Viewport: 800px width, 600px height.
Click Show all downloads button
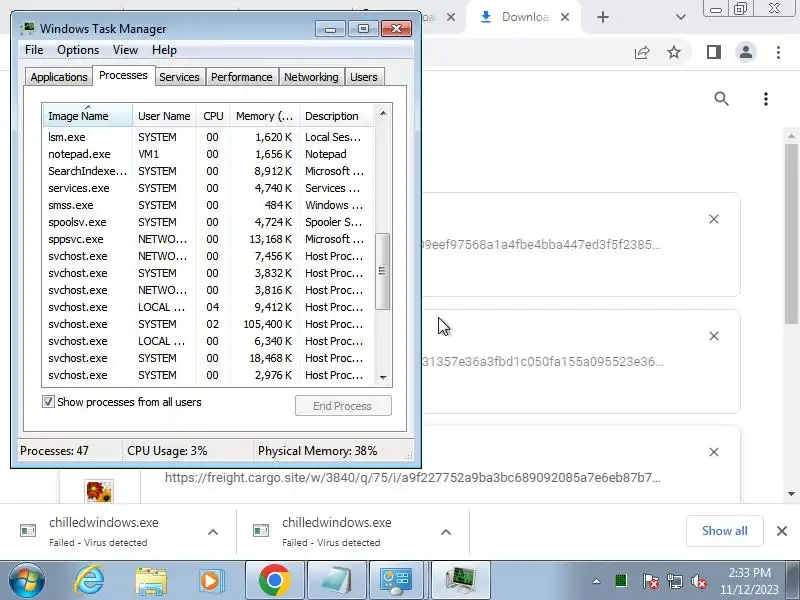(x=724, y=531)
